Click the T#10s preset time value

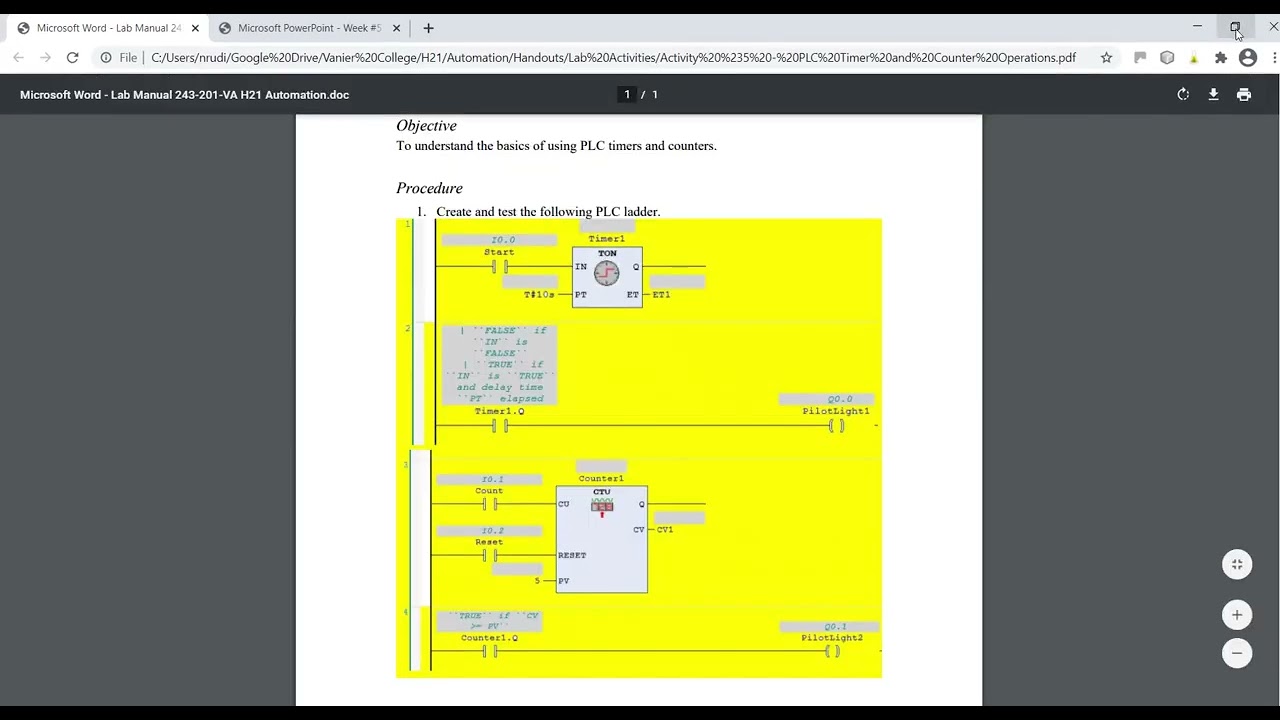click(539, 294)
